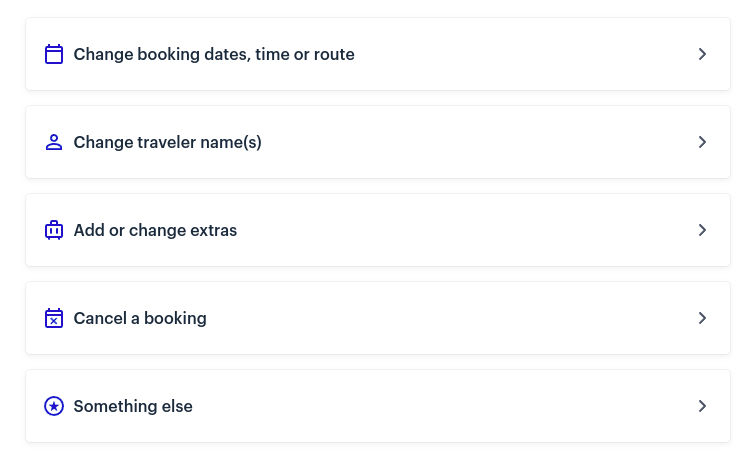
Task: Open the Cancel a booking chevron arrow
Action: (702, 318)
